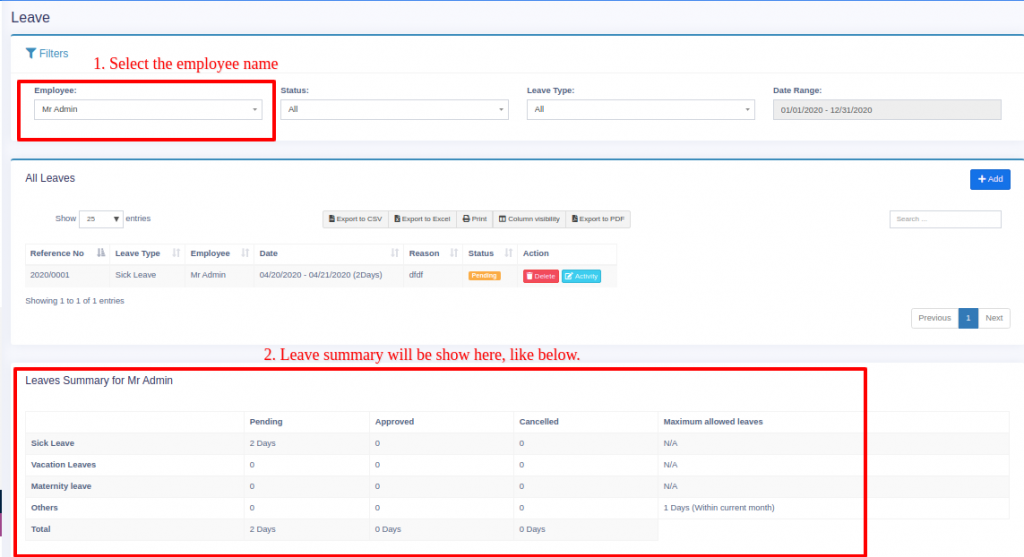1024x557 pixels.
Task: Click the blue Add leave button
Action: tap(989, 179)
